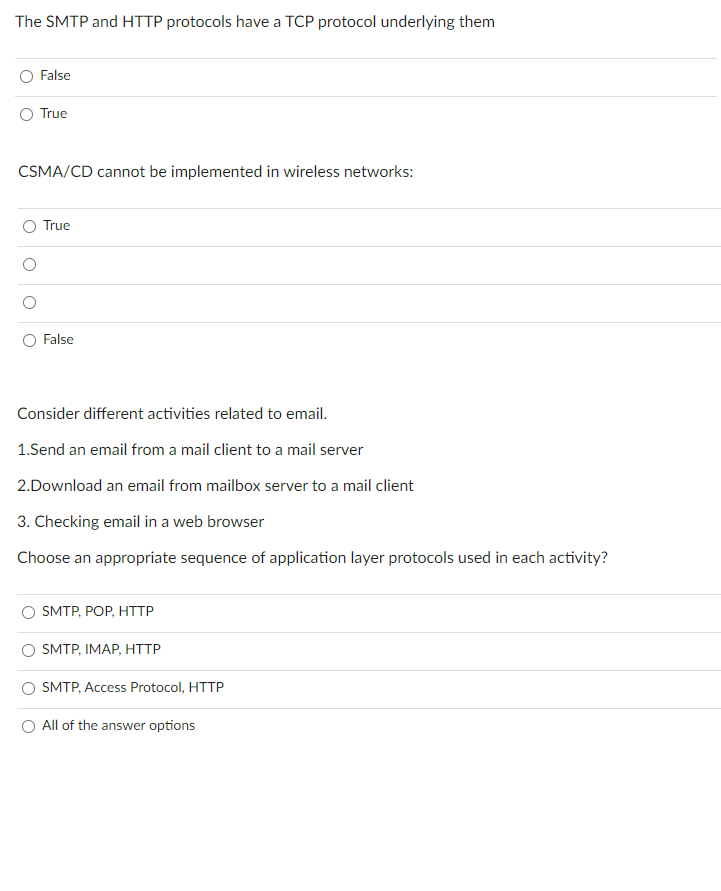721x891 pixels.
Task: Click the email activities question description
Action: pos(172,413)
